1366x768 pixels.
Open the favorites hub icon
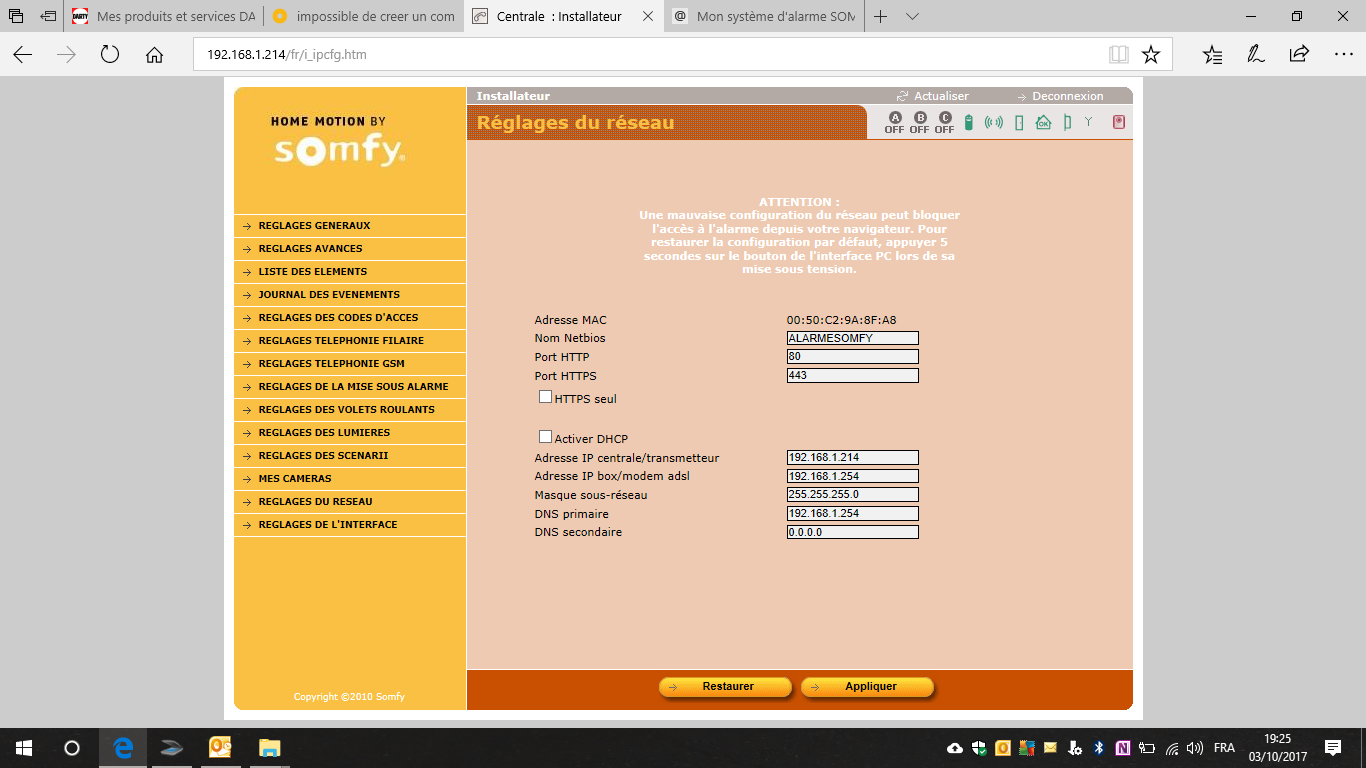tap(1212, 55)
